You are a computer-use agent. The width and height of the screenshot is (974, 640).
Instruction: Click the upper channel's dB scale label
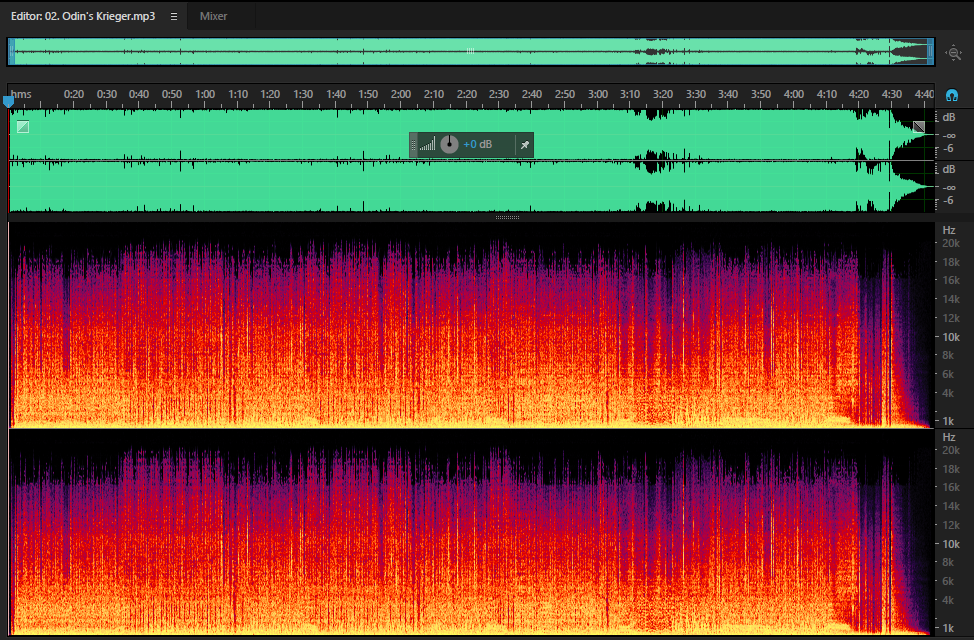(x=949, y=117)
